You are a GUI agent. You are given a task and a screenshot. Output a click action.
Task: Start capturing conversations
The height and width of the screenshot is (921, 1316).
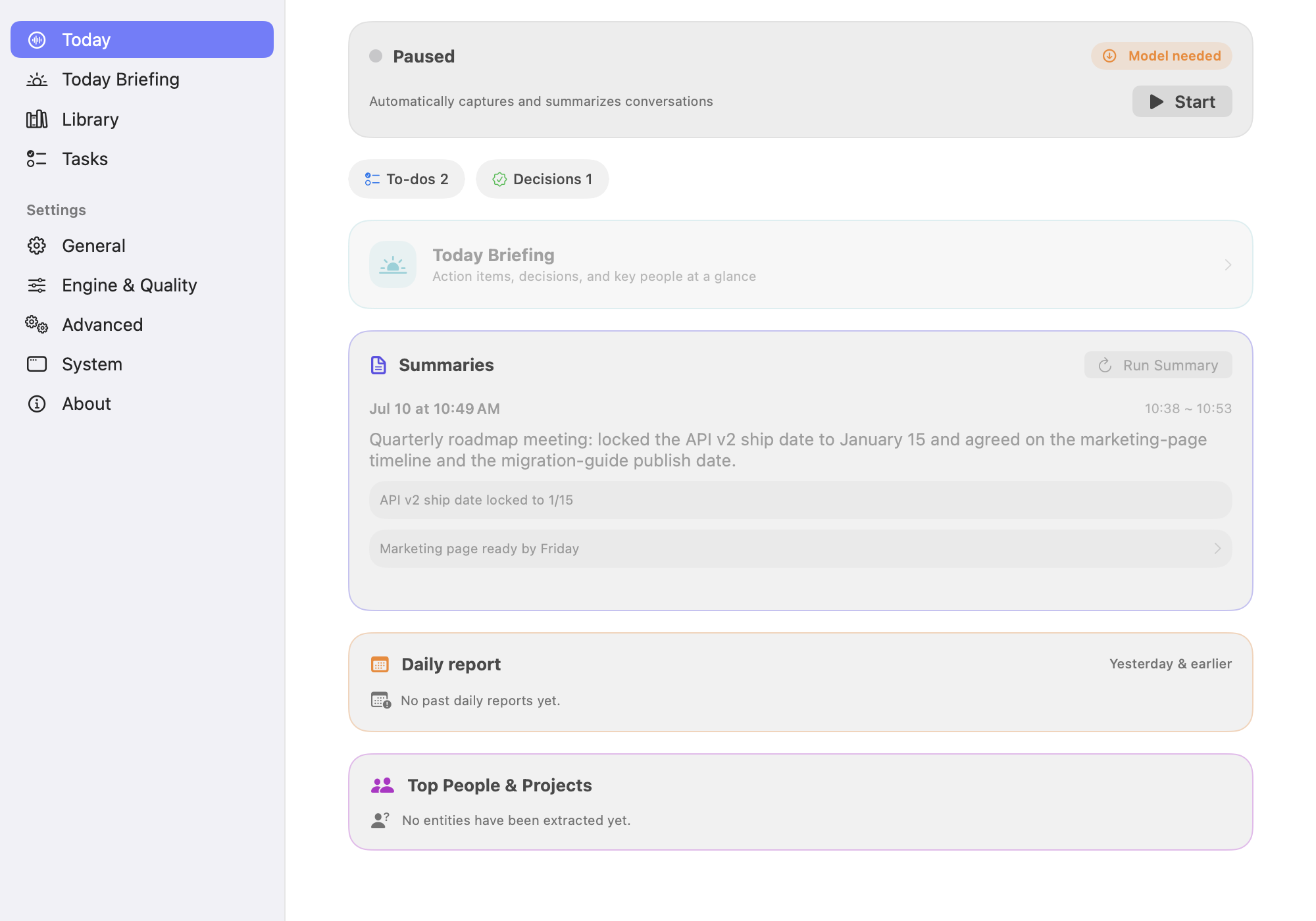pyautogui.click(x=1182, y=101)
